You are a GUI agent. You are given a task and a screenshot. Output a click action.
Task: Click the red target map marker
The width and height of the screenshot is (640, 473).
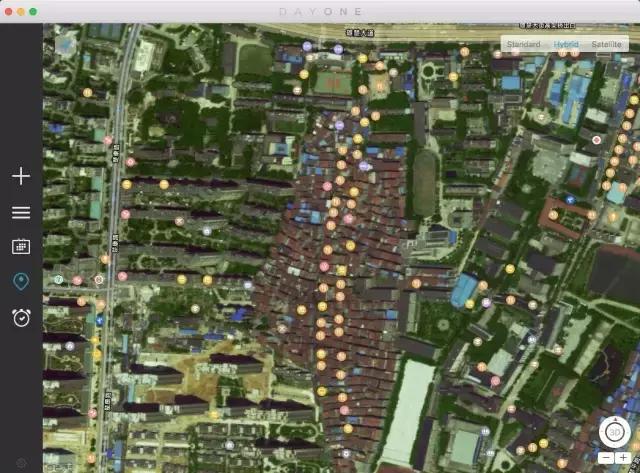(596, 140)
